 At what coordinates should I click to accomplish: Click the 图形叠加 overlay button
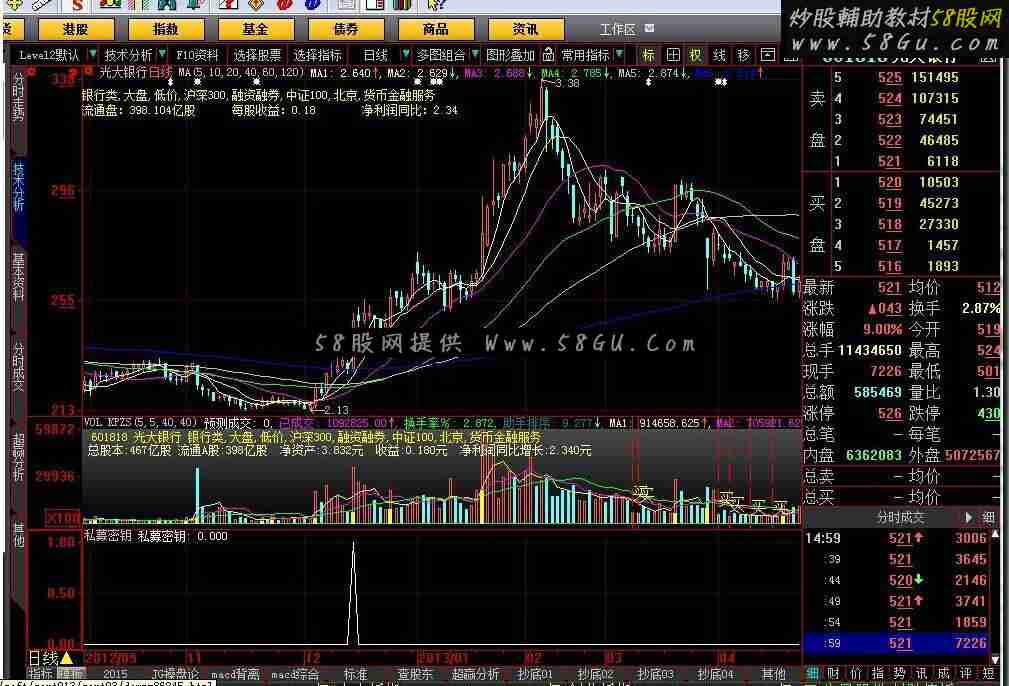click(510, 55)
